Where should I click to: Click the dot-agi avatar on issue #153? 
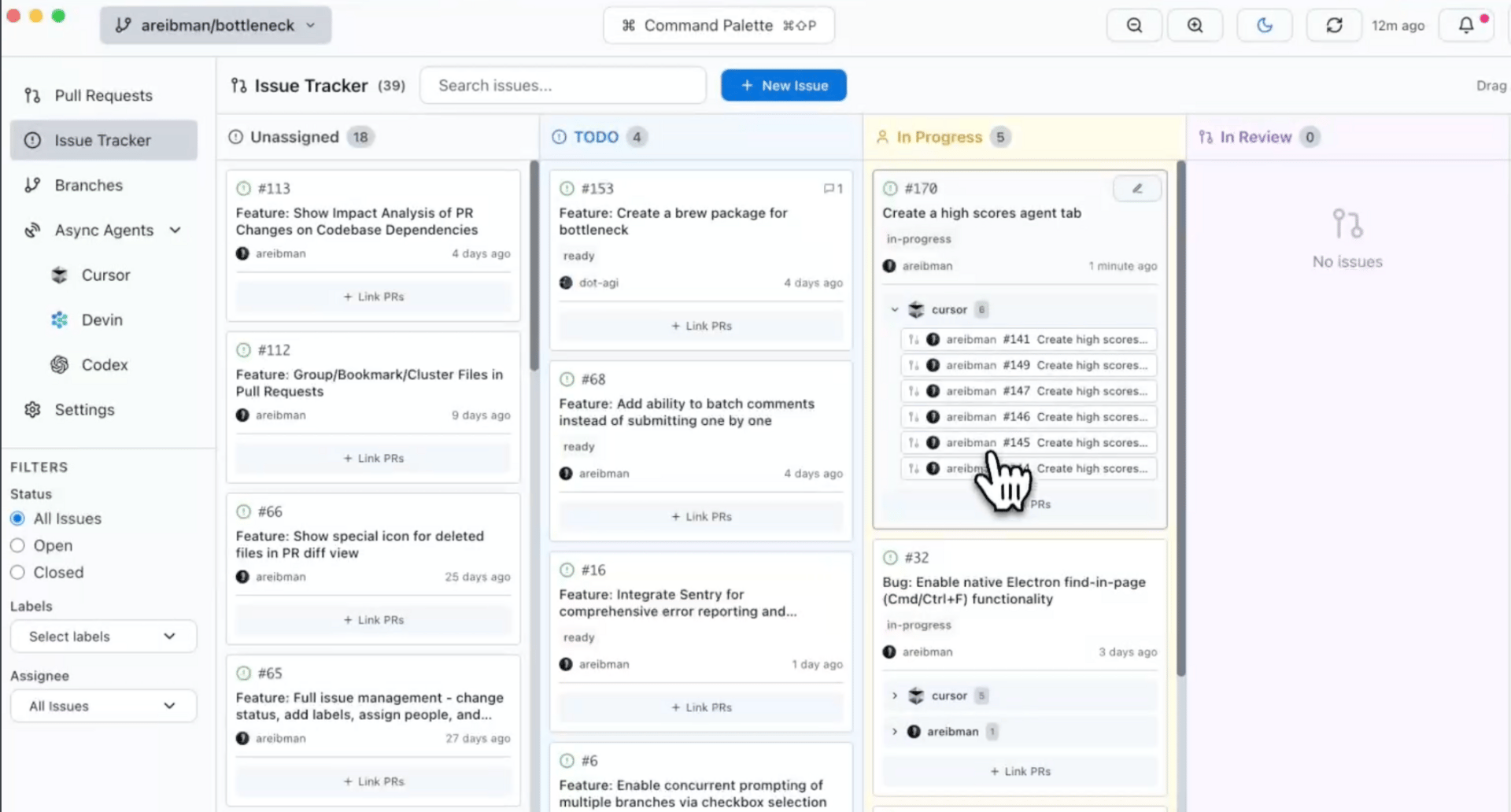566,283
